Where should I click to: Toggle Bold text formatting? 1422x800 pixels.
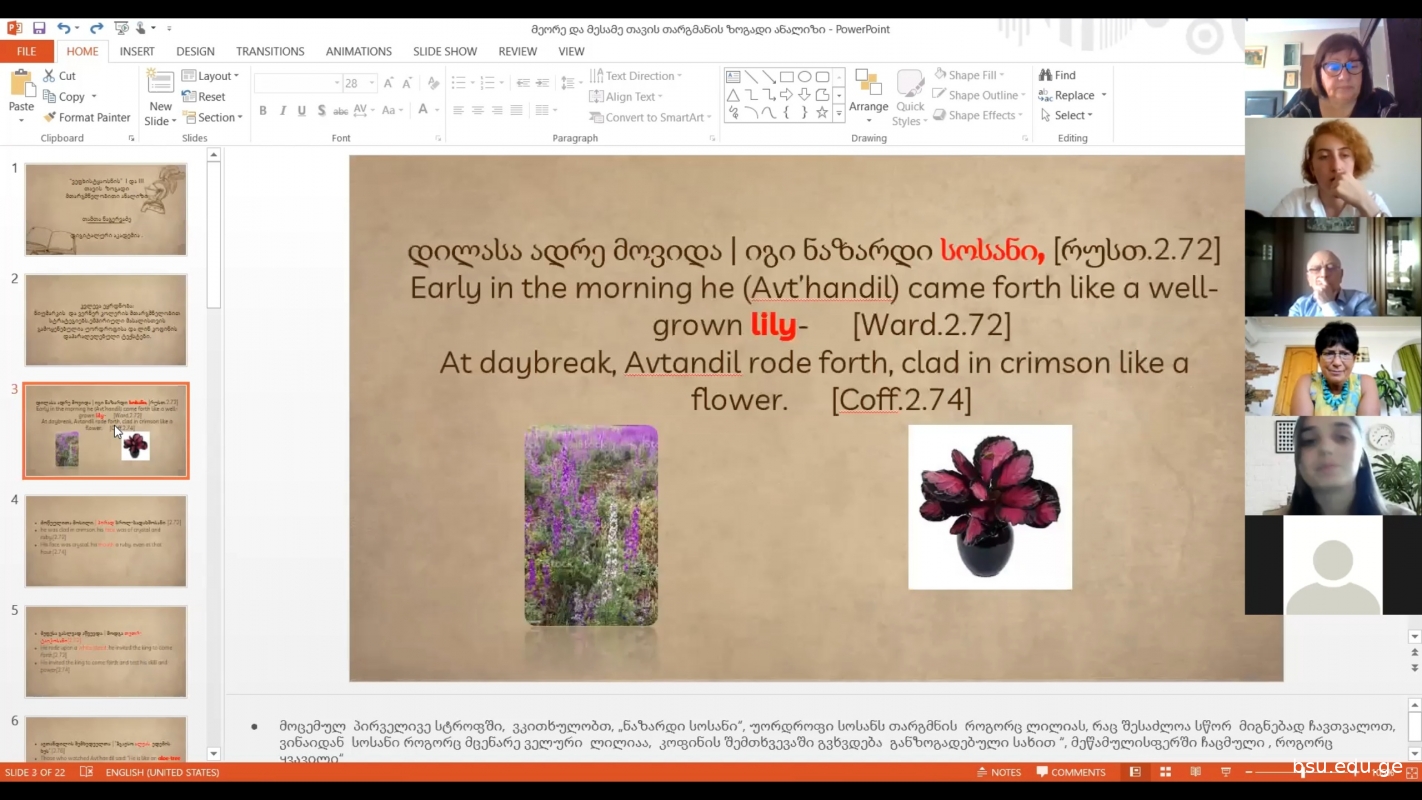pos(263,111)
